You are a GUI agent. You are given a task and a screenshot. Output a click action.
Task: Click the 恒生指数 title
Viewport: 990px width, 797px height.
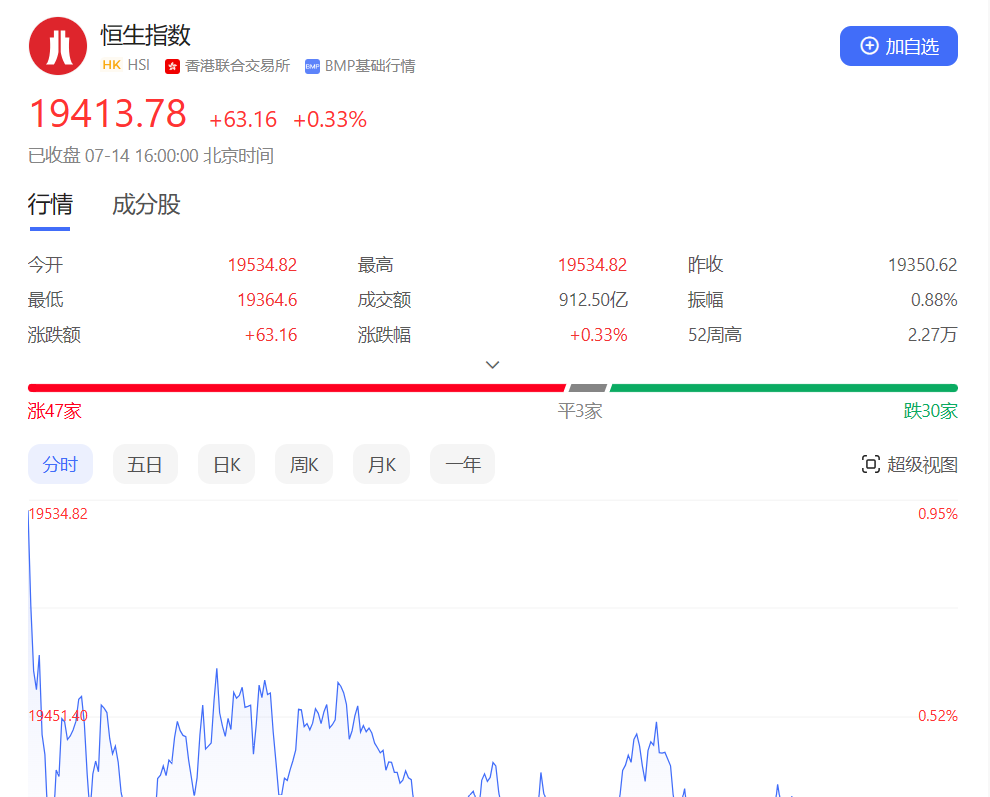(x=145, y=35)
